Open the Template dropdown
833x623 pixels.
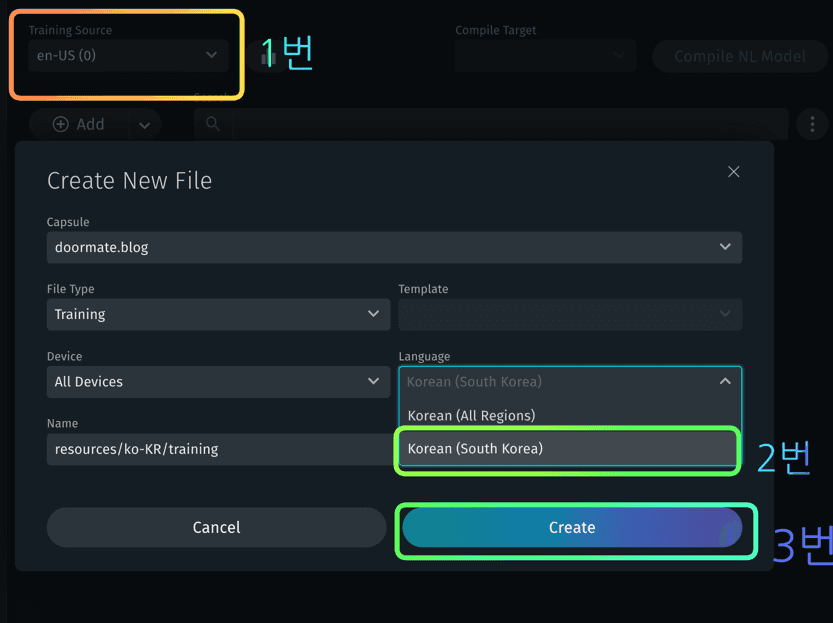coord(570,314)
